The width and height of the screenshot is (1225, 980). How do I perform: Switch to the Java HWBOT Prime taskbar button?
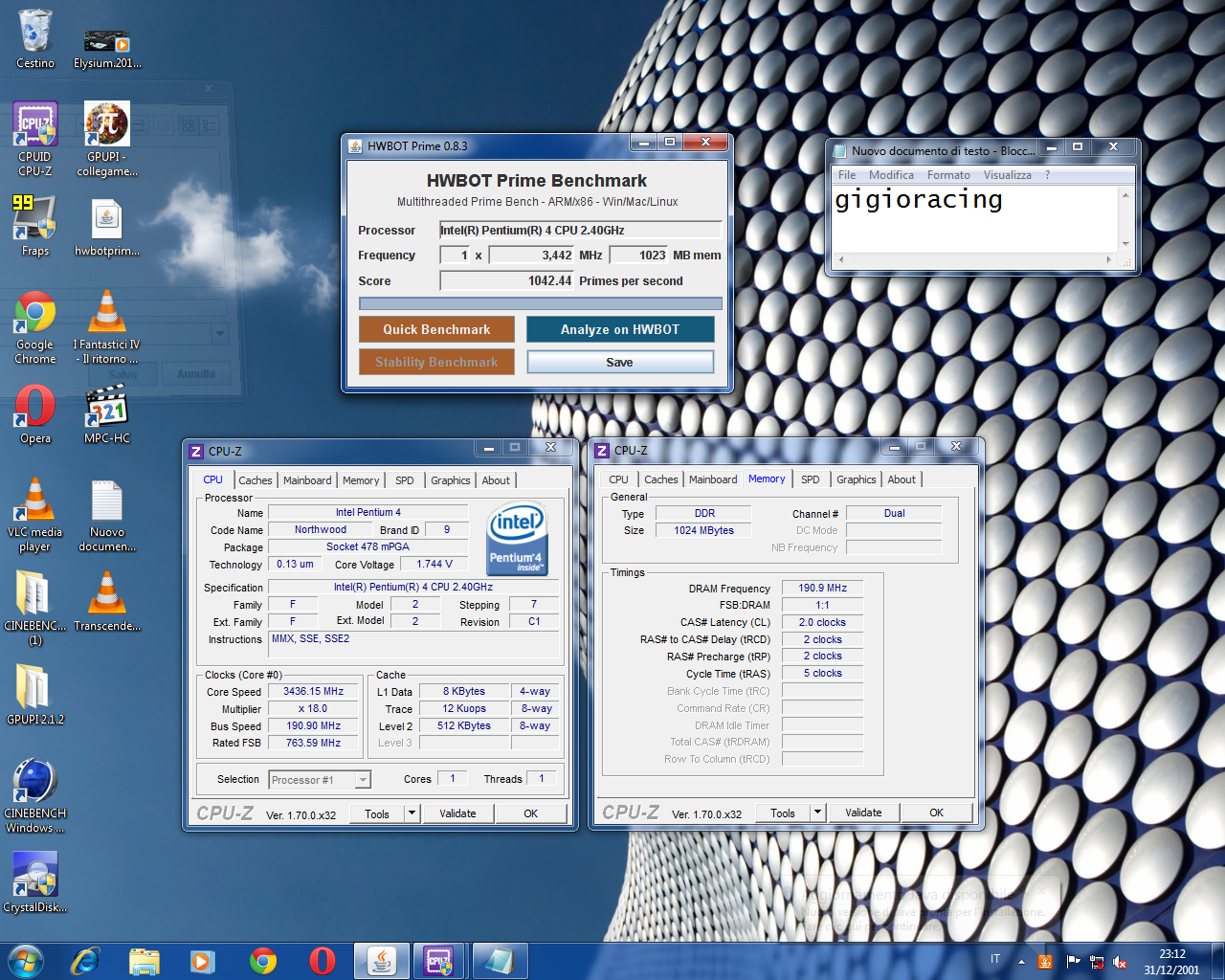click(x=382, y=961)
